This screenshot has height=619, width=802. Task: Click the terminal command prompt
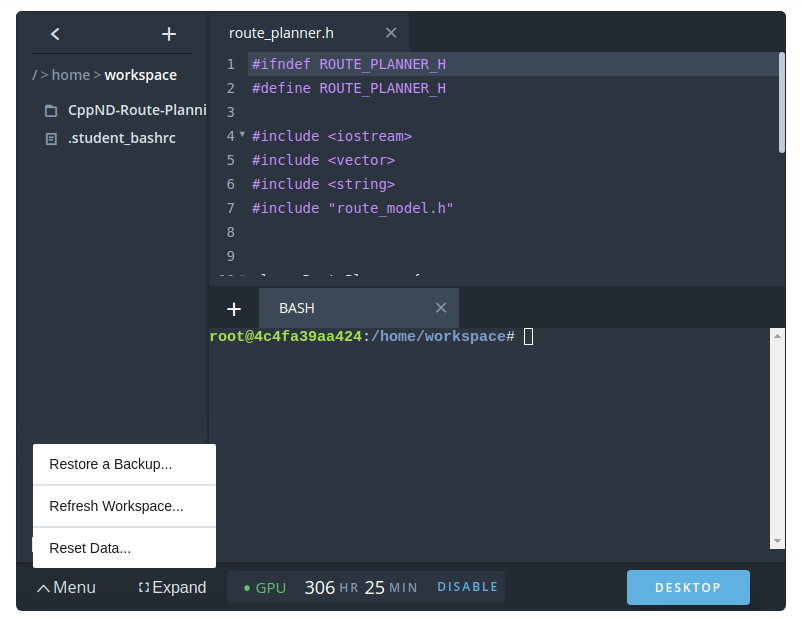click(x=529, y=337)
